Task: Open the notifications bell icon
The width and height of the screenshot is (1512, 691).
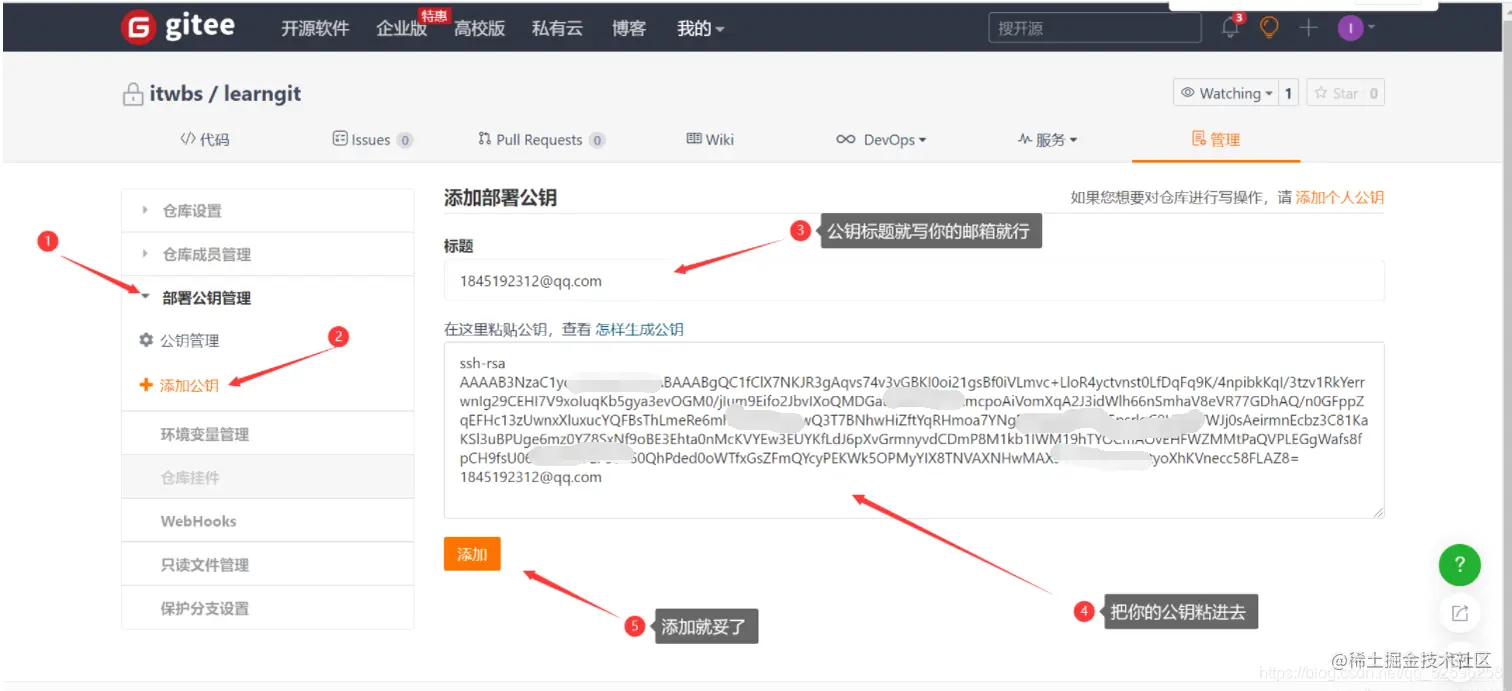Action: (x=1230, y=28)
